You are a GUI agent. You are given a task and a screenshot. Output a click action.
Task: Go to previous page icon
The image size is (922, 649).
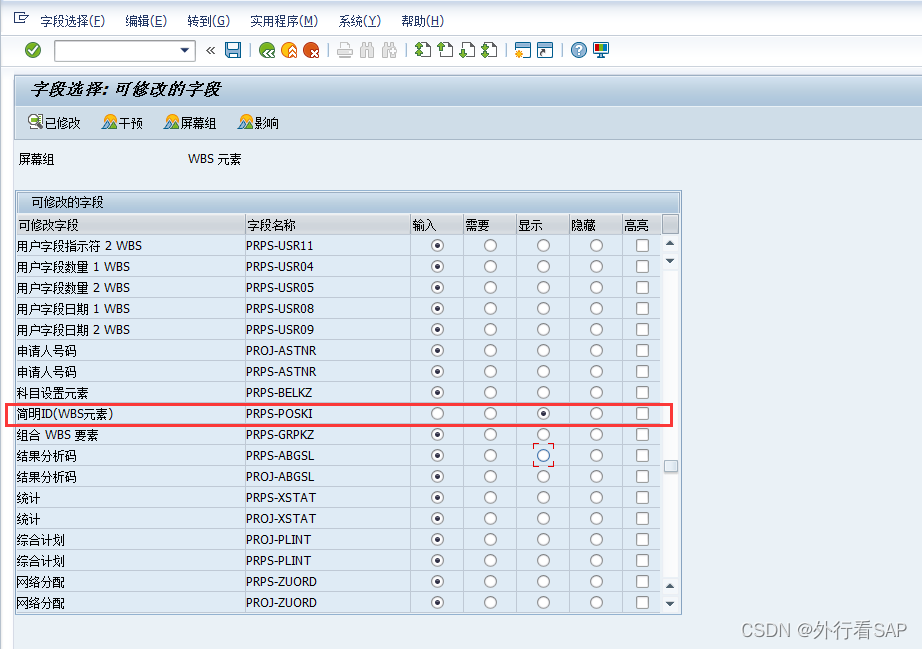(445, 51)
